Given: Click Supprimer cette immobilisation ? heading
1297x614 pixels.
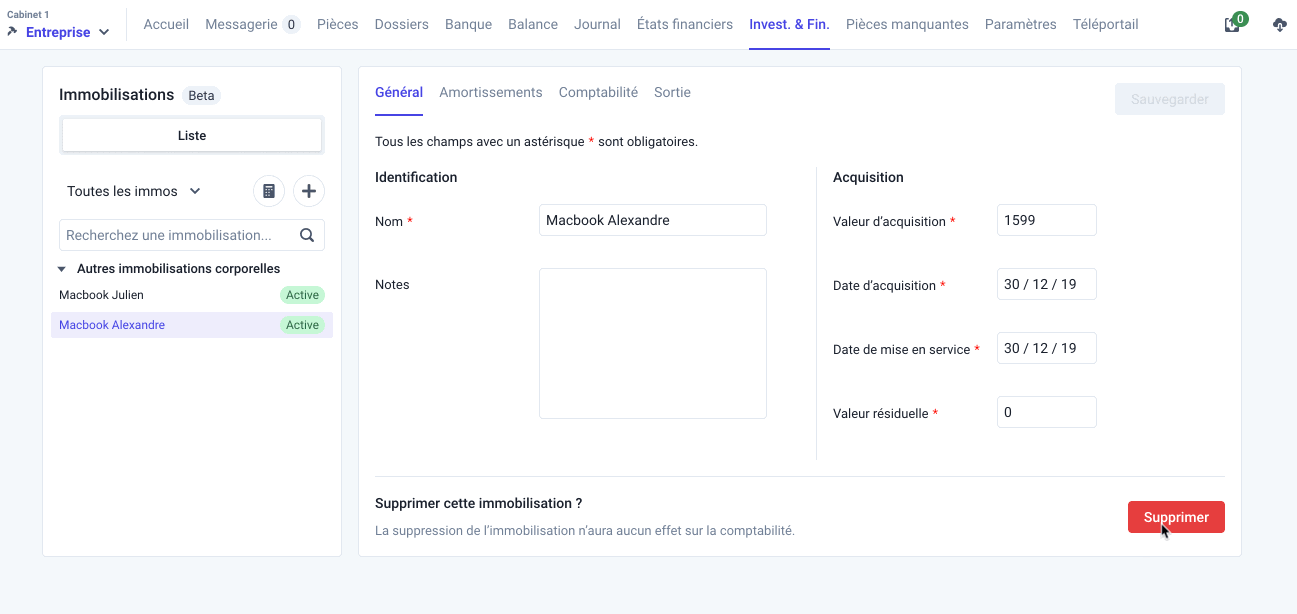Looking at the screenshot, I should pos(478,503).
